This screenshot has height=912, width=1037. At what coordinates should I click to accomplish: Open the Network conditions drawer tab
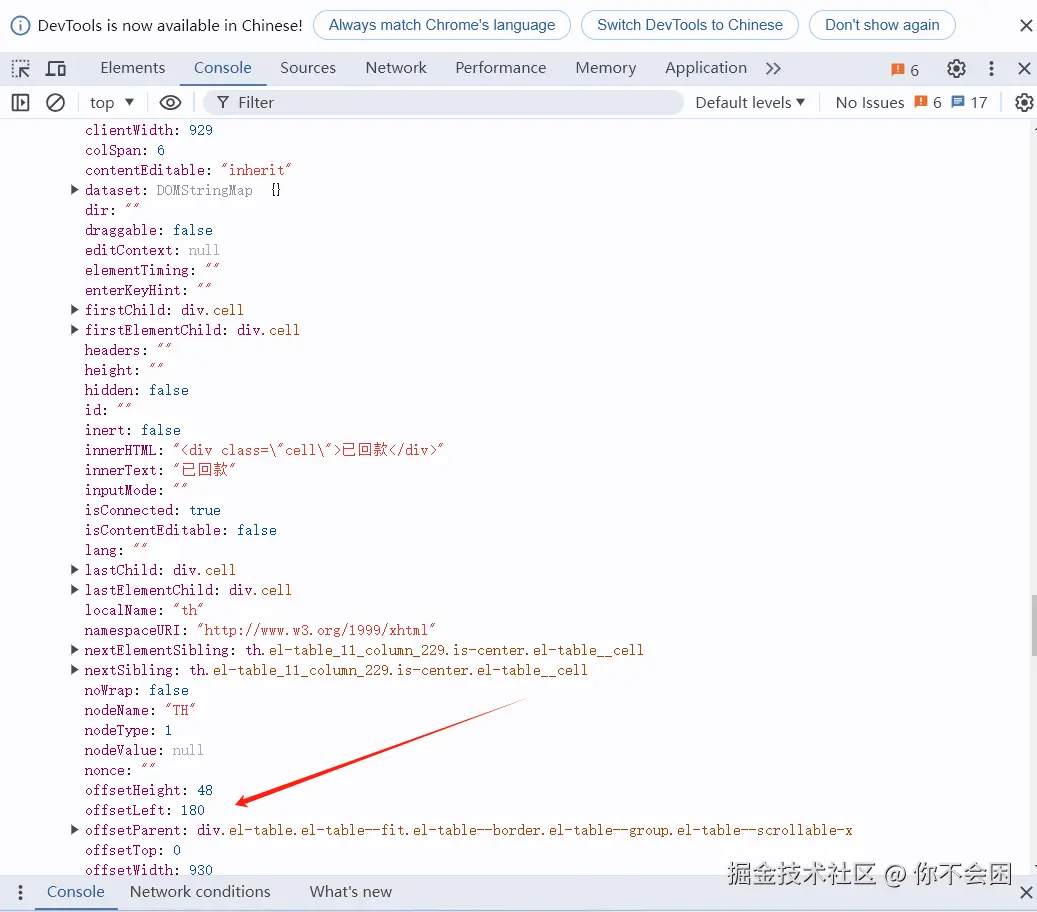(200, 891)
